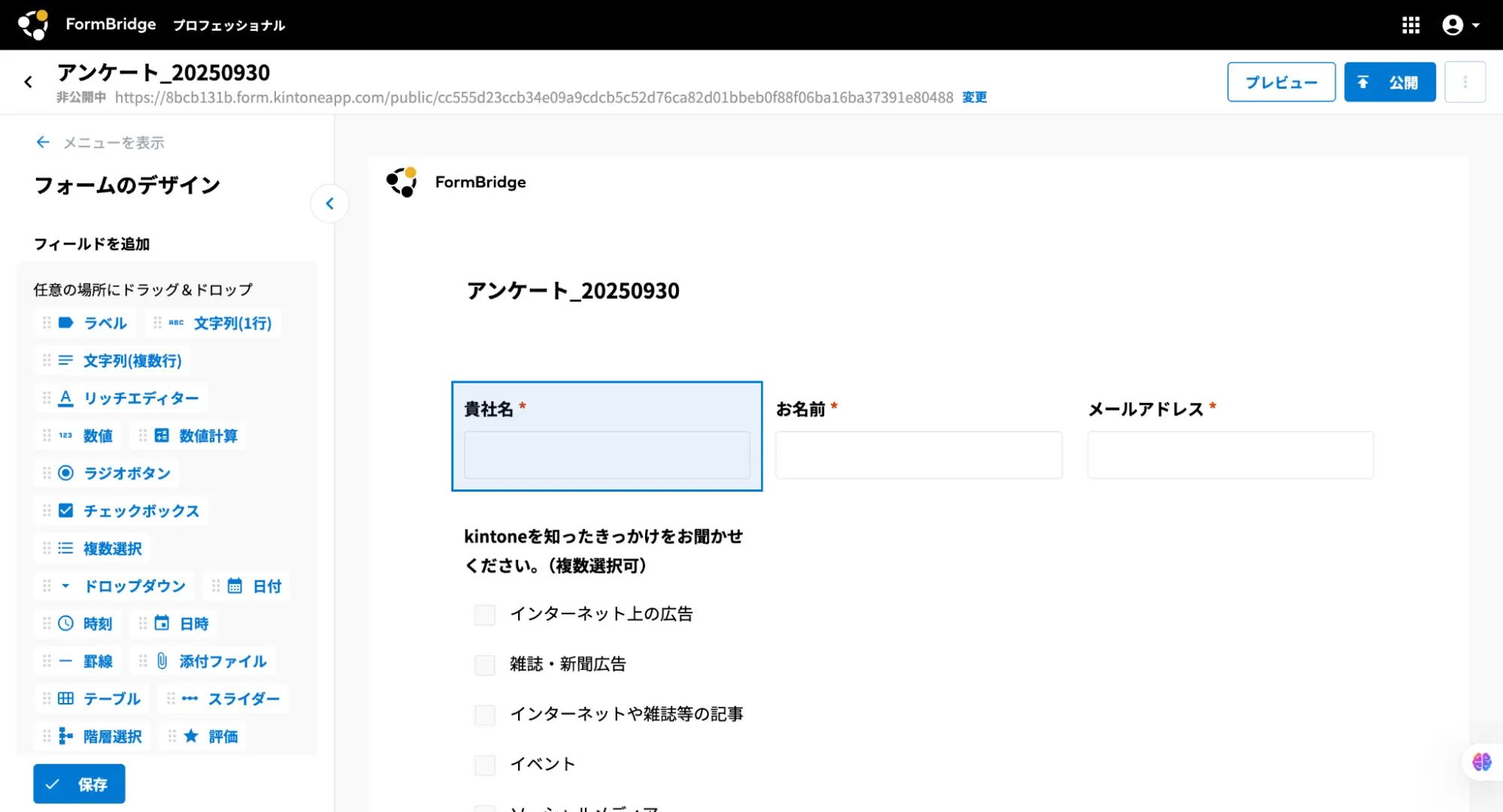The image size is (1503, 812).
Task: Click メニューを表示 back link
Action: pos(100,143)
